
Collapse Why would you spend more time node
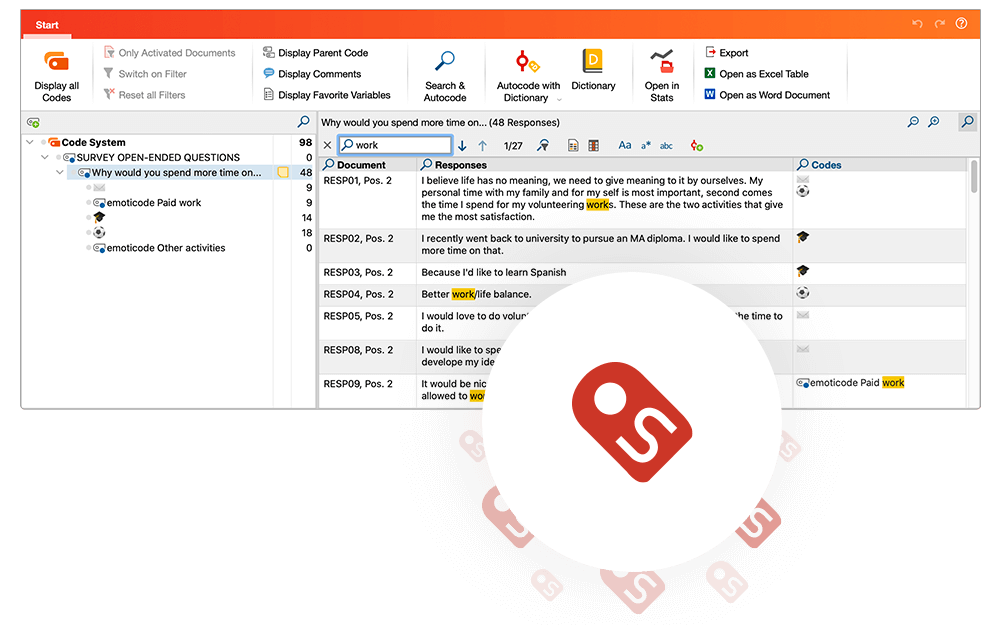coord(59,172)
